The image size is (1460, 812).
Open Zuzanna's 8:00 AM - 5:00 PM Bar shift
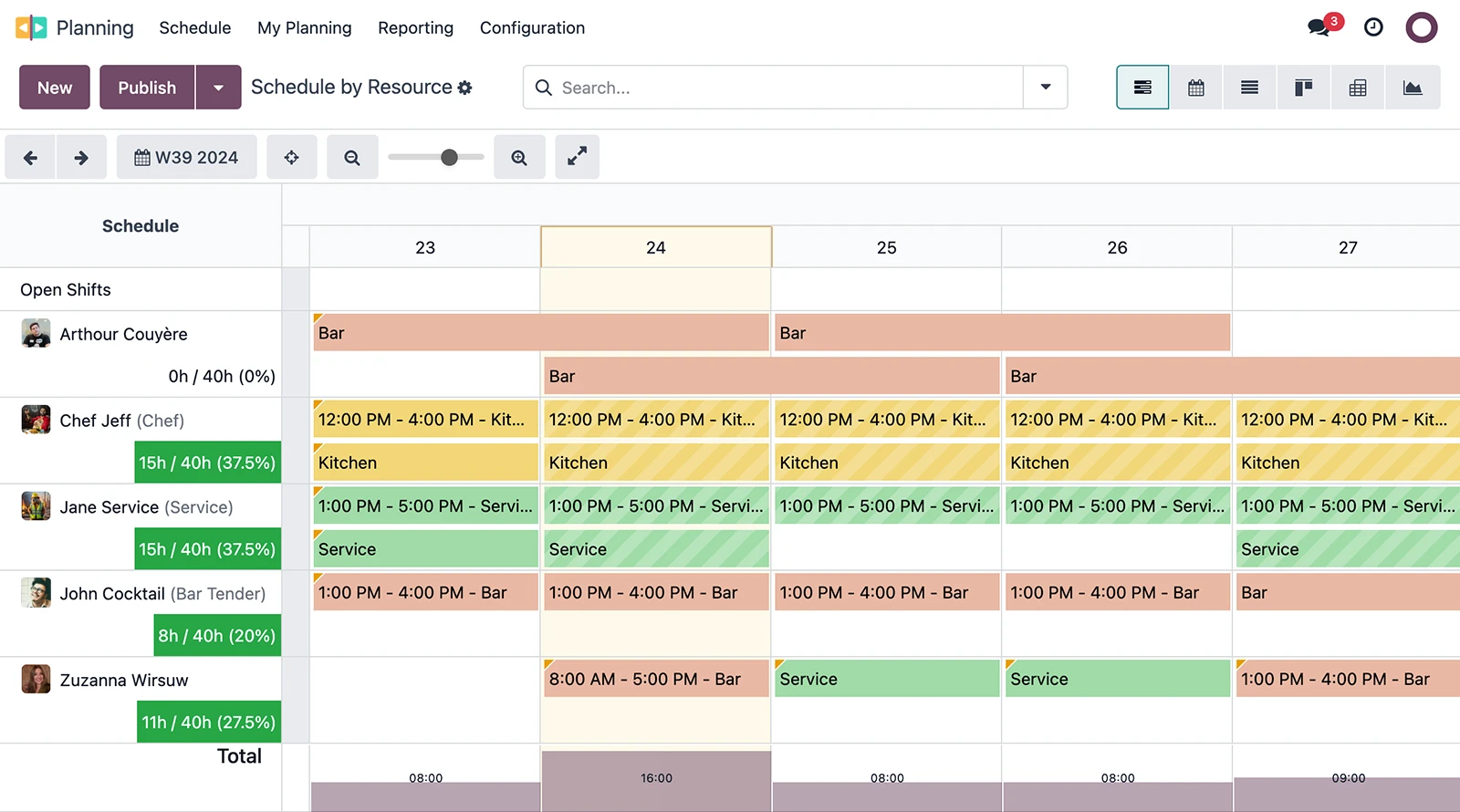coord(655,680)
